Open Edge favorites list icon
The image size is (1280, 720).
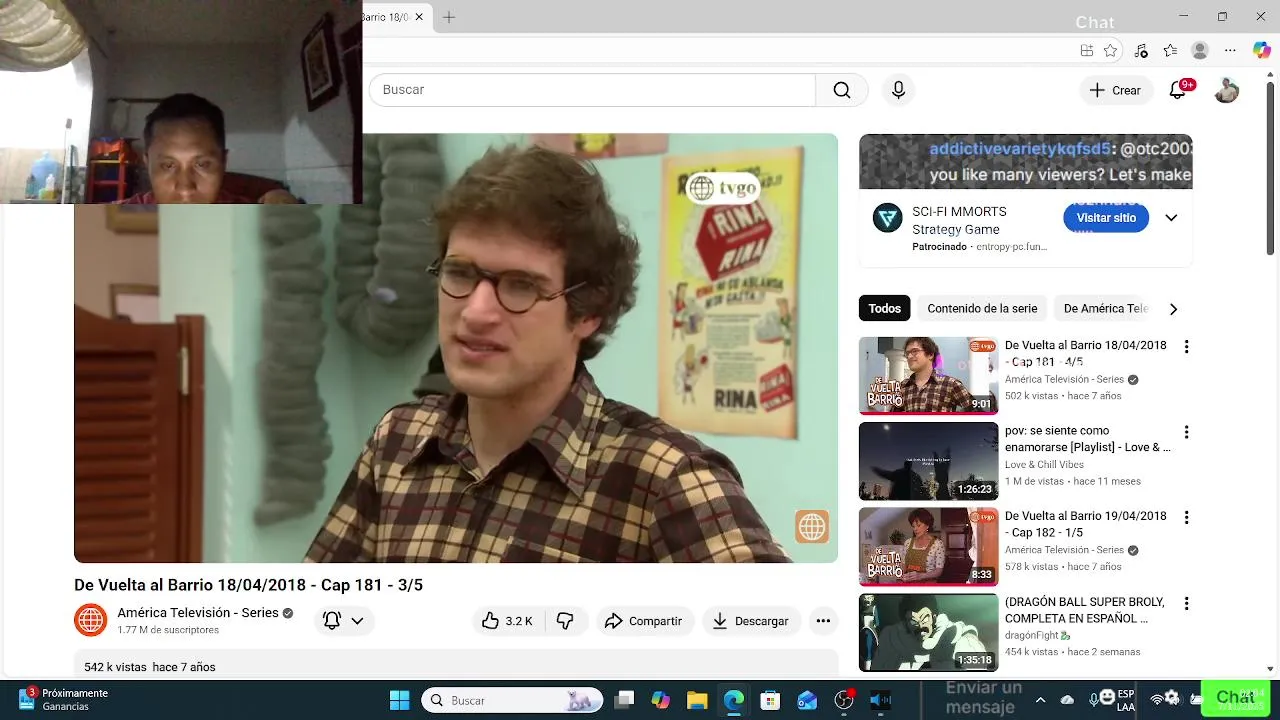click(x=1171, y=51)
